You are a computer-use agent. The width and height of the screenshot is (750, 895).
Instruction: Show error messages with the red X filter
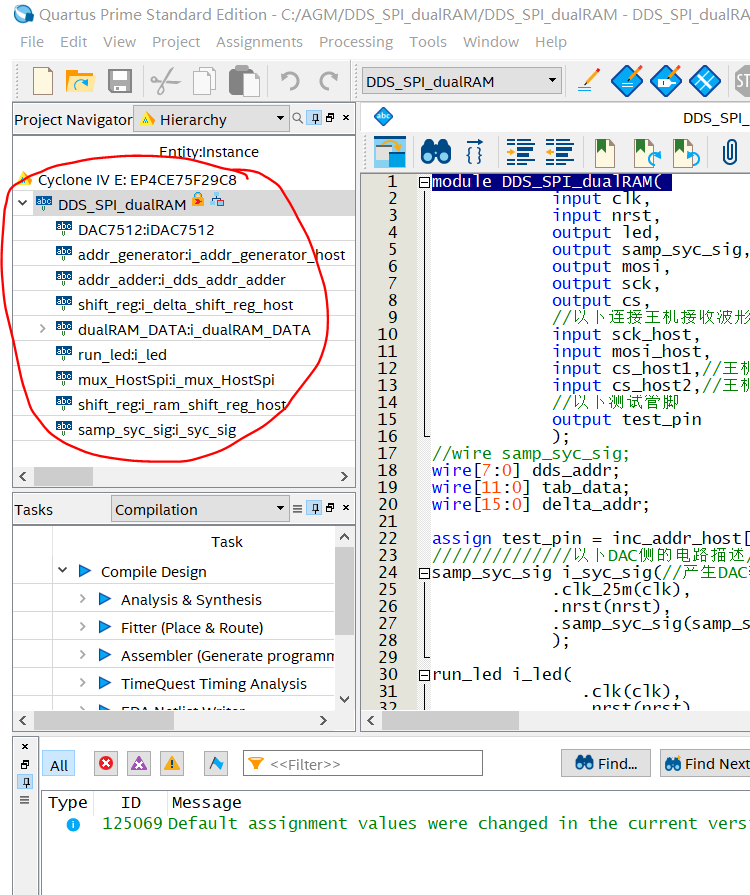(106, 764)
